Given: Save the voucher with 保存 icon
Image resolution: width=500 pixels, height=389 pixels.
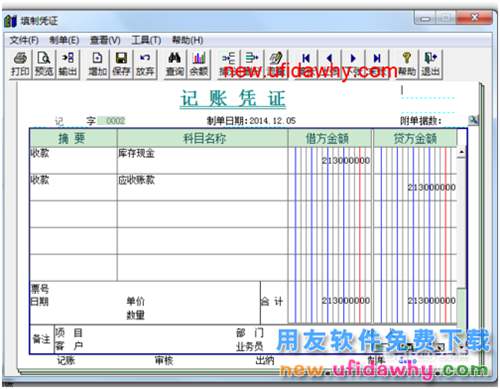Looking at the screenshot, I should [121, 64].
